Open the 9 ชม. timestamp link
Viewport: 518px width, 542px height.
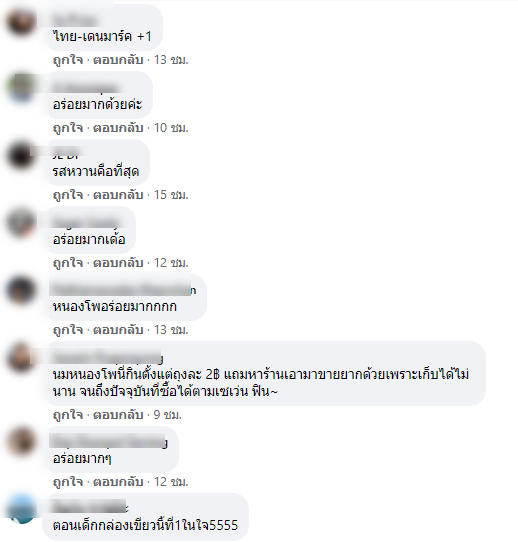[168, 415]
